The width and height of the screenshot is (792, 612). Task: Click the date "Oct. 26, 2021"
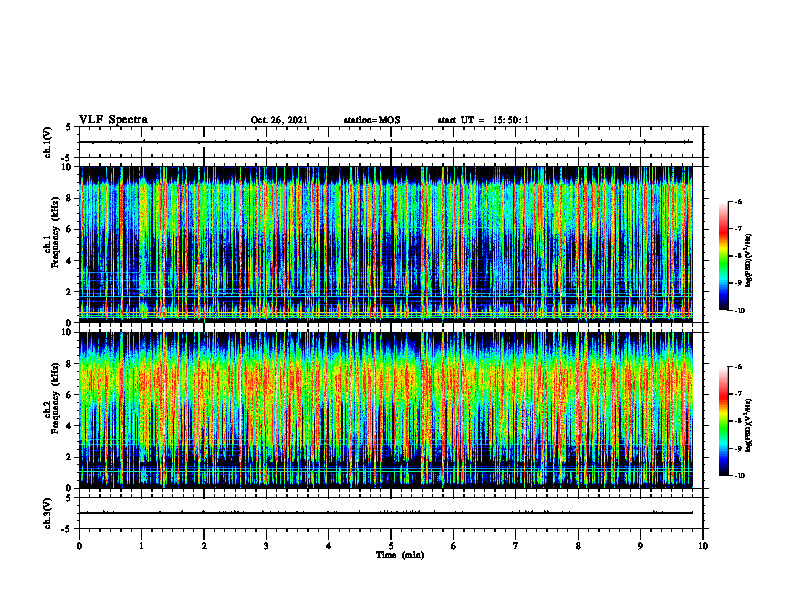279,120
